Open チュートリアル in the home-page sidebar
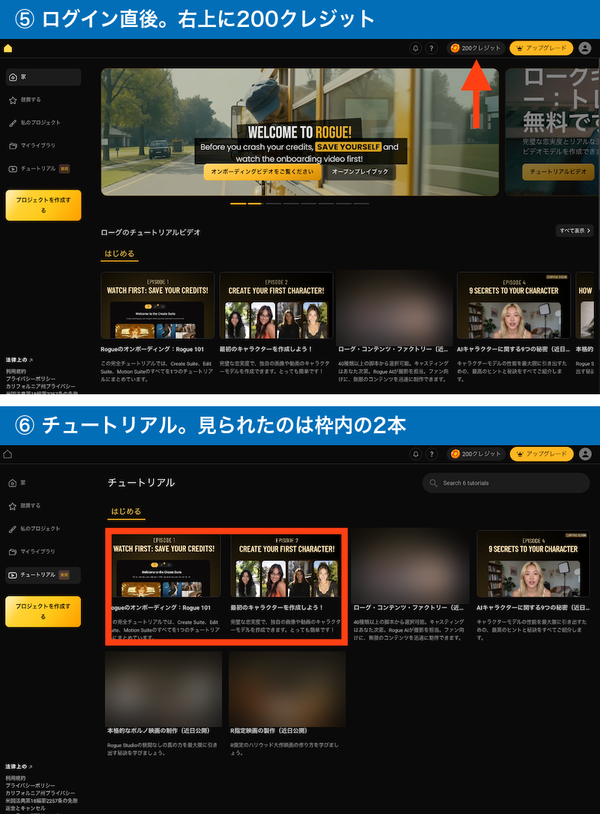Screen dimensions: 600x814 click(x=39, y=169)
